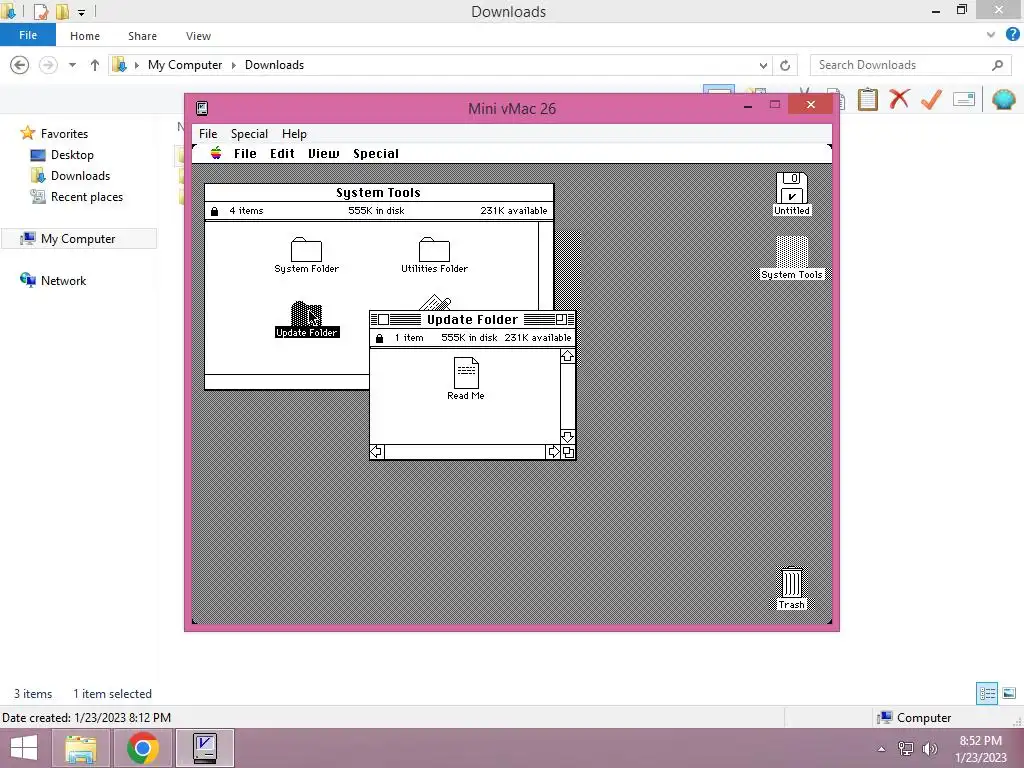
Task: Click the Downloads breadcrumb in address bar
Action: [274, 65]
